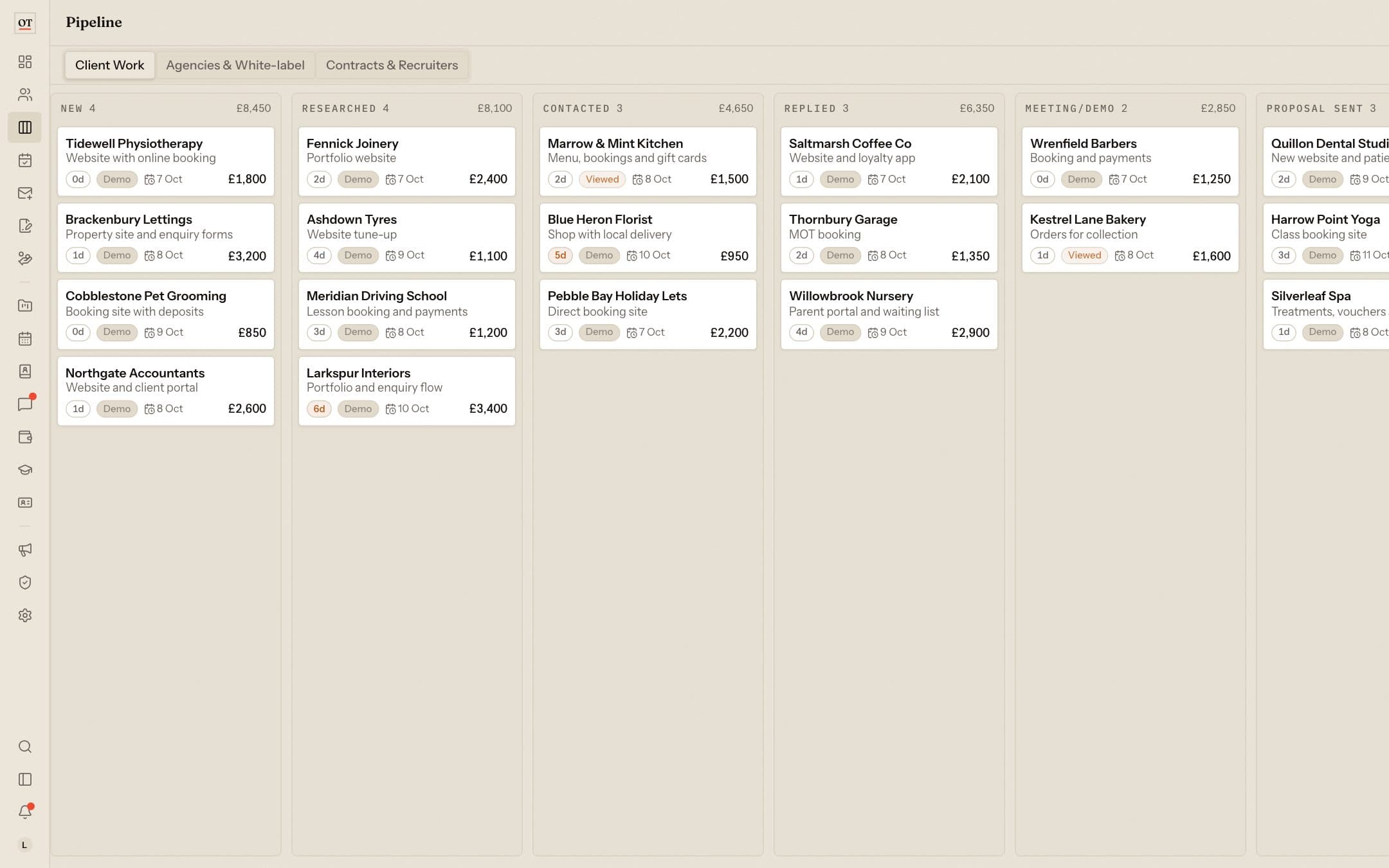Screen dimensions: 1389x868
Task: Select the Harrow Point Yoga title
Action: coord(1325,219)
